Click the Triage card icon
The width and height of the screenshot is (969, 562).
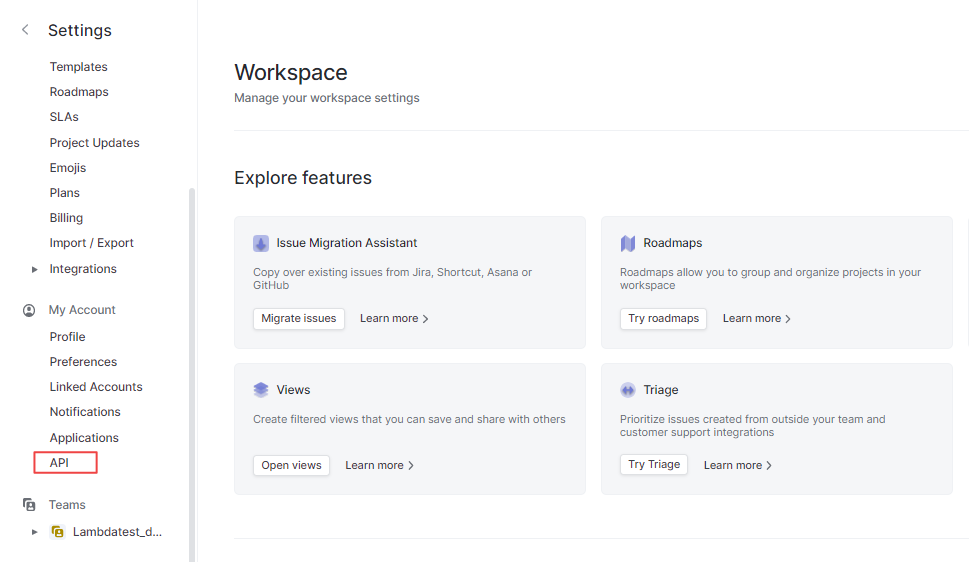628,390
